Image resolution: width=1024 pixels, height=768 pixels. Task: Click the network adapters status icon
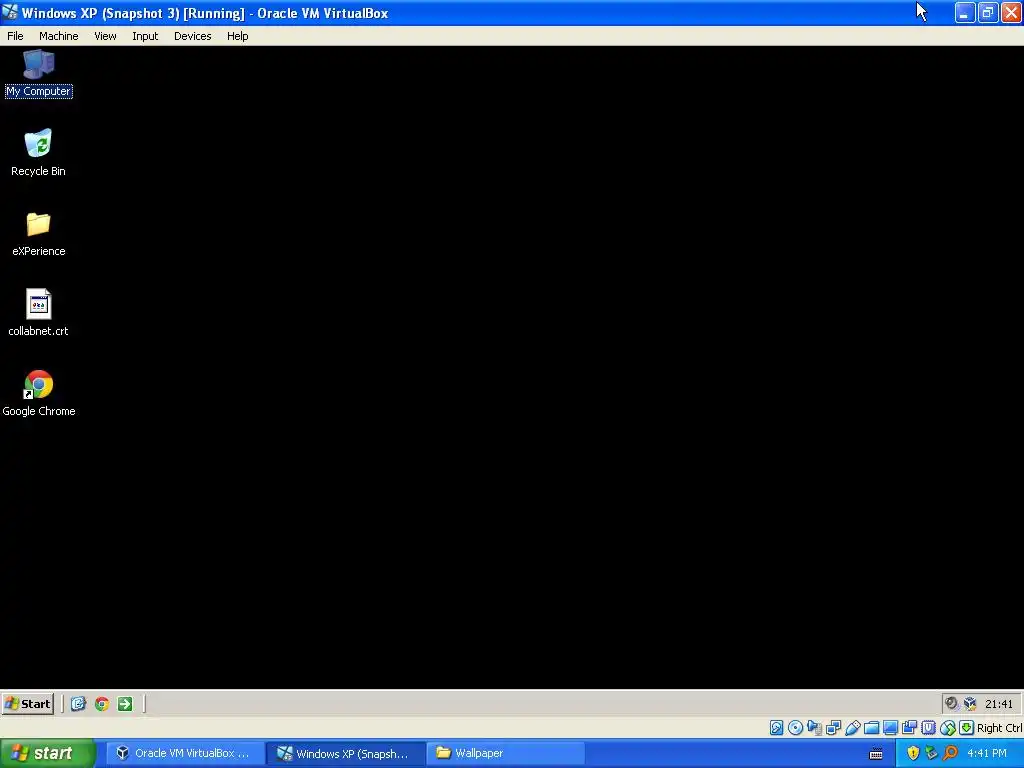(x=833, y=728)
